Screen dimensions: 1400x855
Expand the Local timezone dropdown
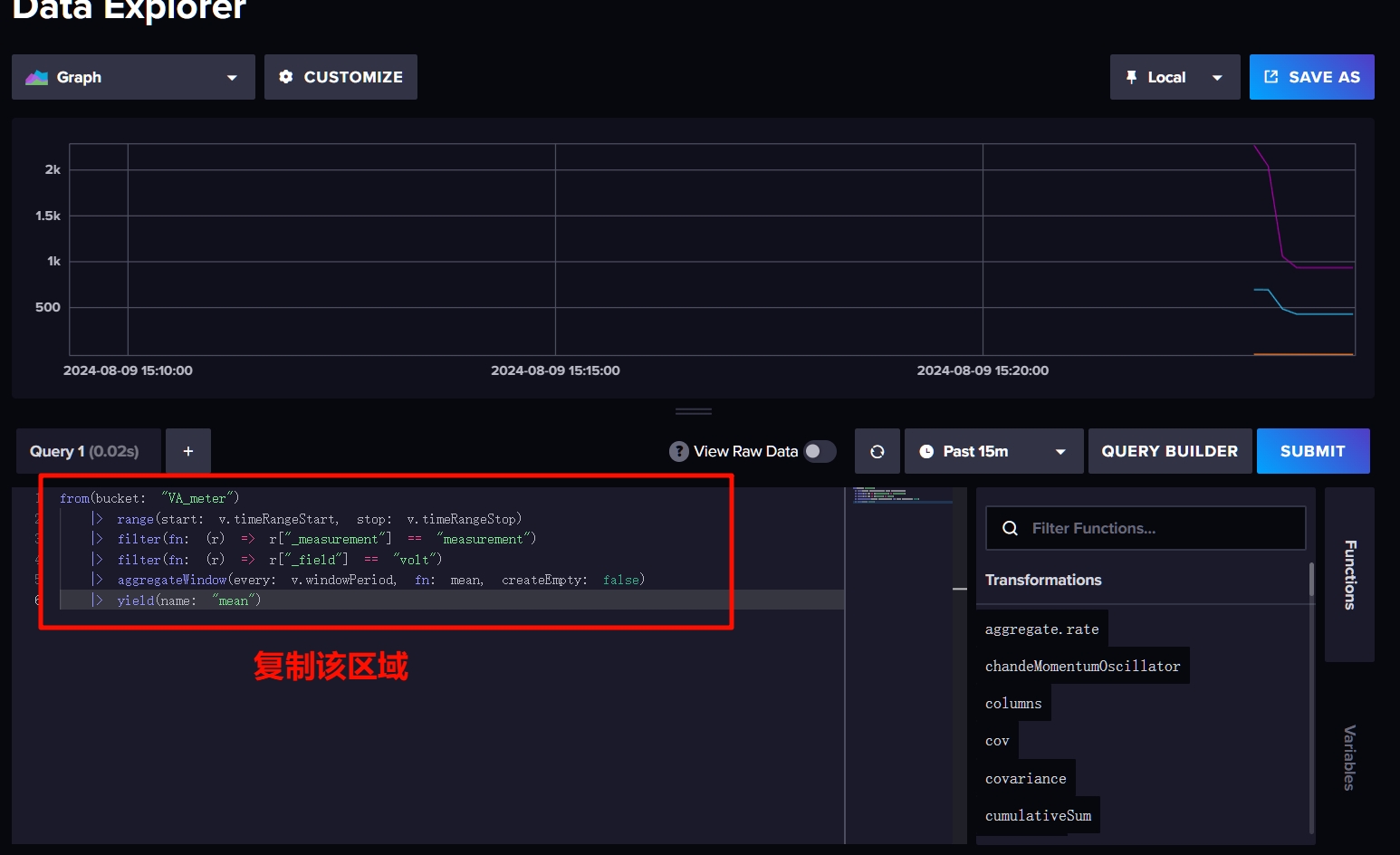point(1175,77)
